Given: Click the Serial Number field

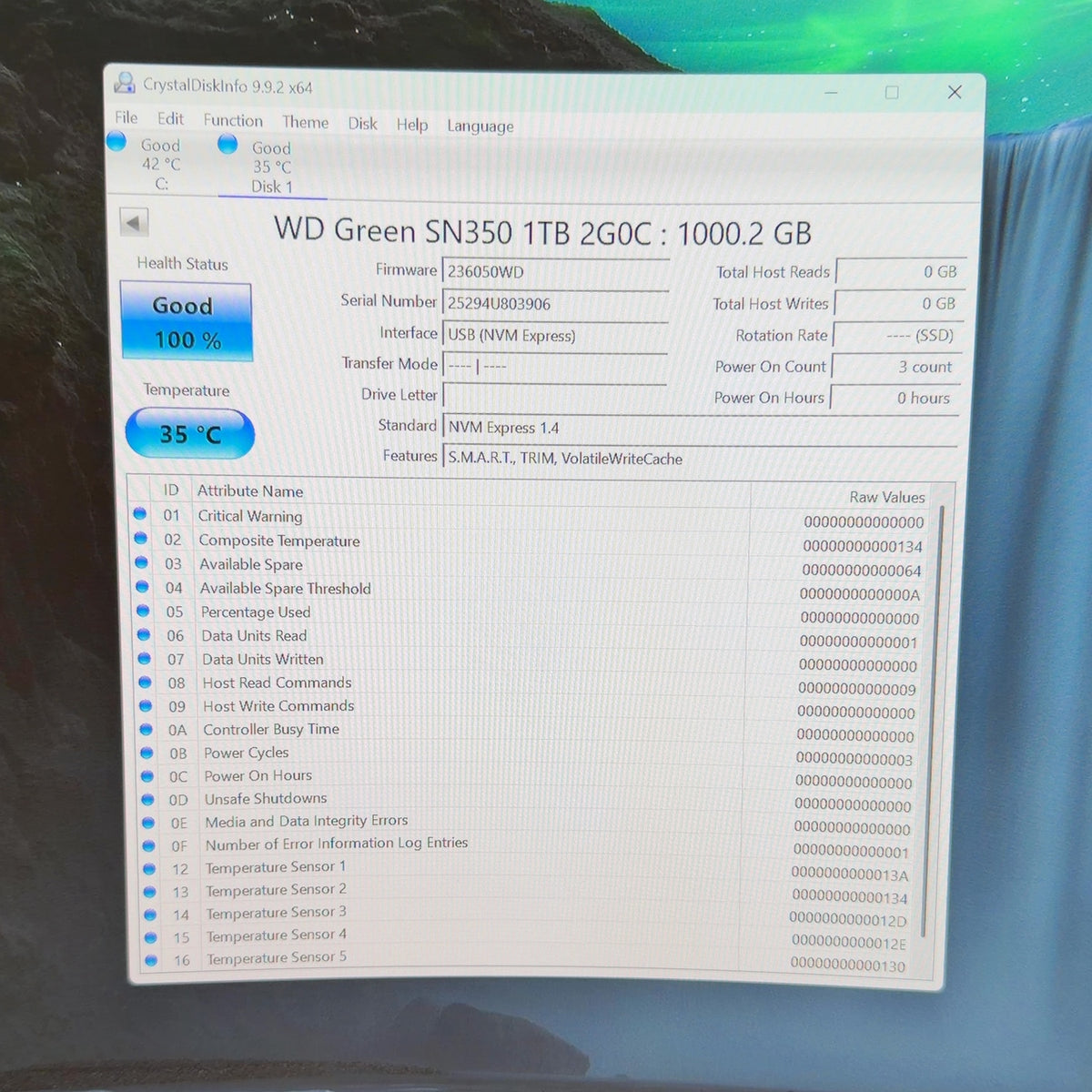Looking at the screenshot, I should [x=555, y=303].
